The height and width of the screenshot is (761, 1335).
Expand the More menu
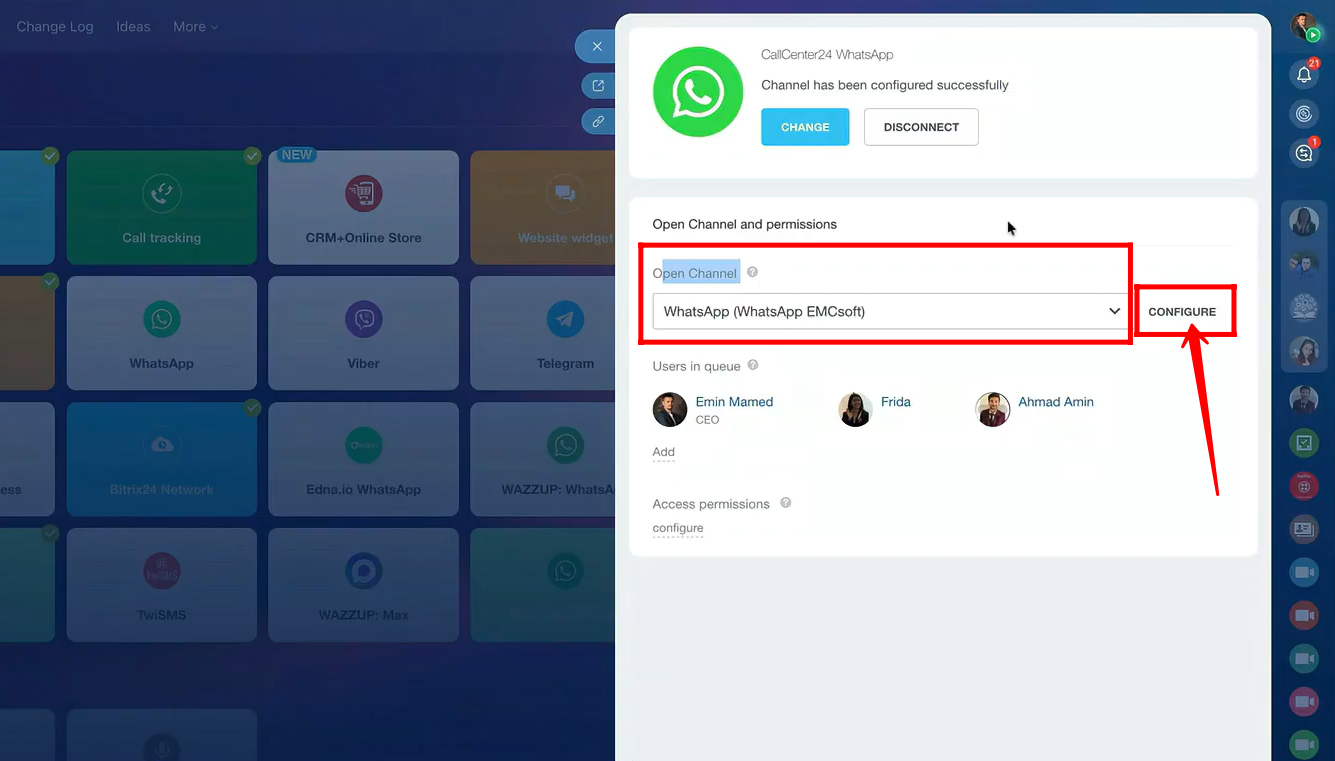pos(195,27)
